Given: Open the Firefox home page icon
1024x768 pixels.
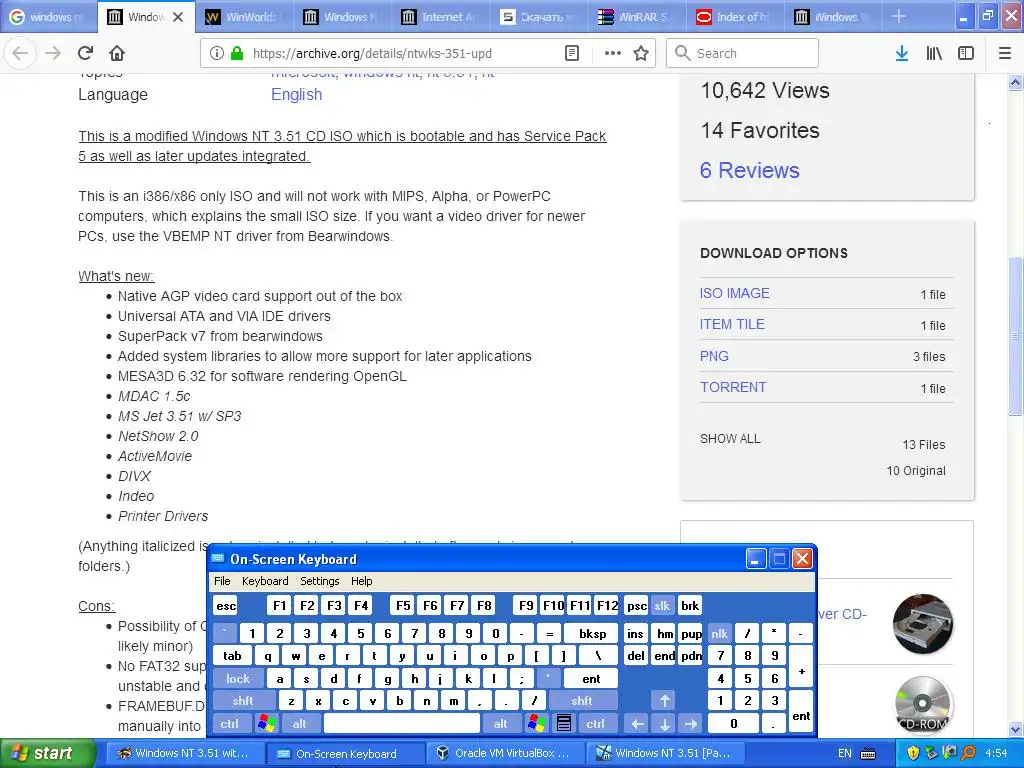Looking at the screenshot, I should coord(117,54).
